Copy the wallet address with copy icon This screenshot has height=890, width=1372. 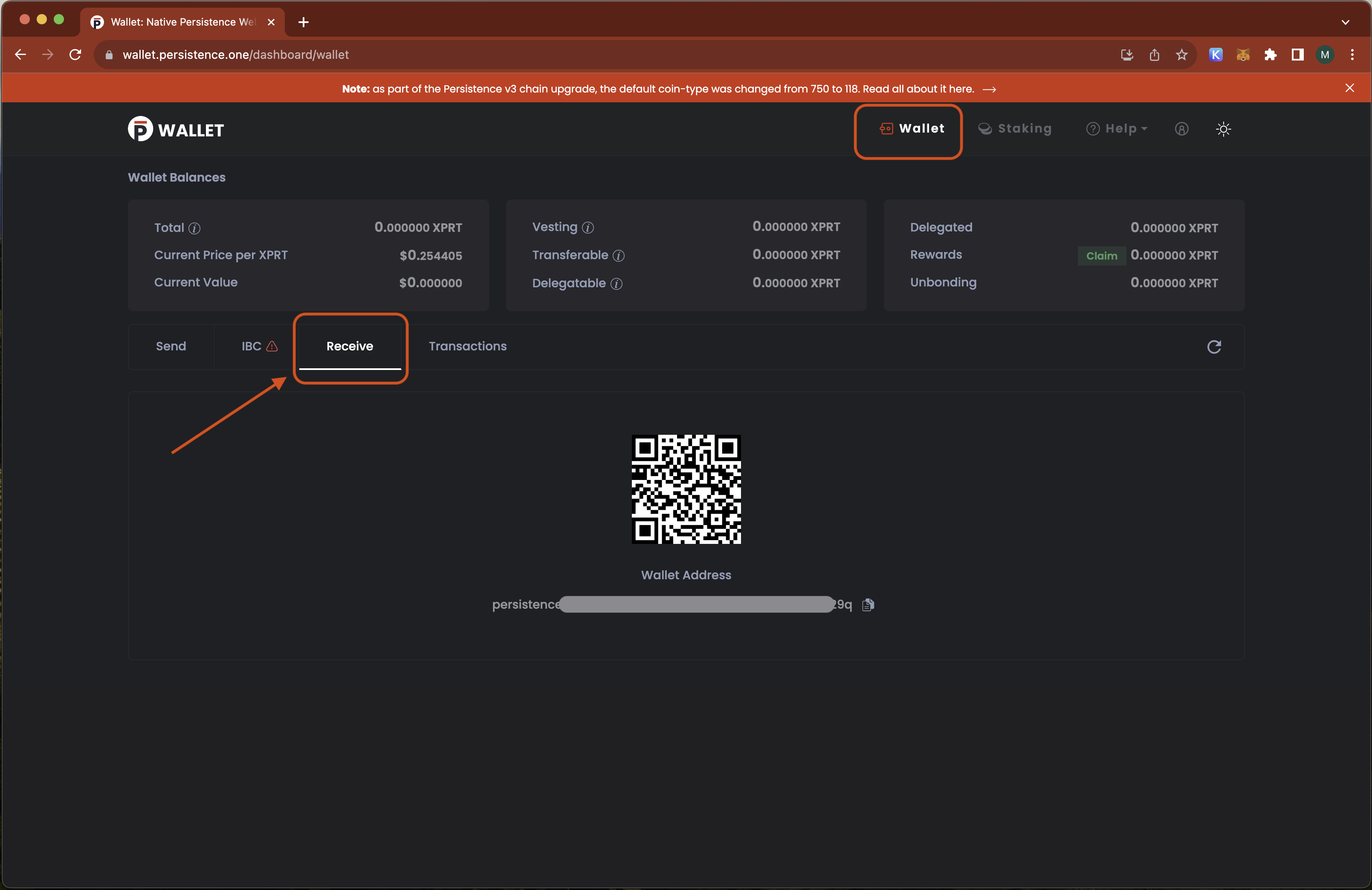[868, 605]
